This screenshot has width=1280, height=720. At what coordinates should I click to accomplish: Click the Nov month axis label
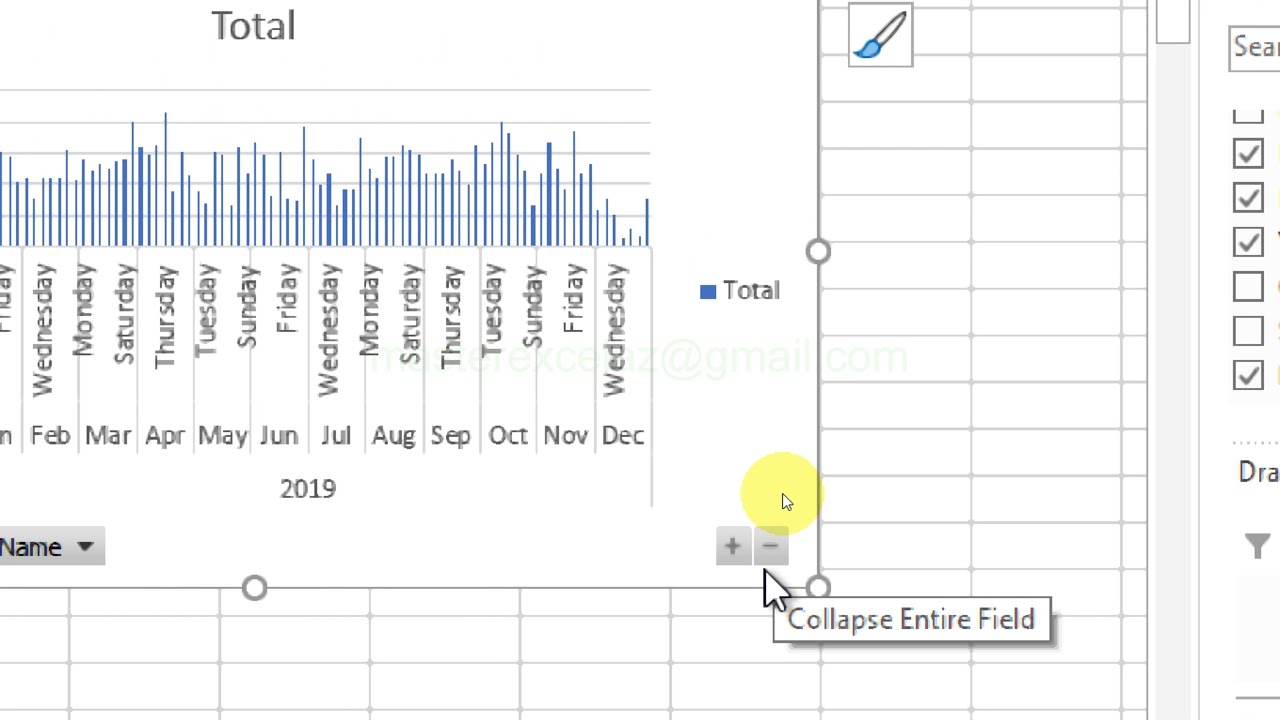point(565,436)
